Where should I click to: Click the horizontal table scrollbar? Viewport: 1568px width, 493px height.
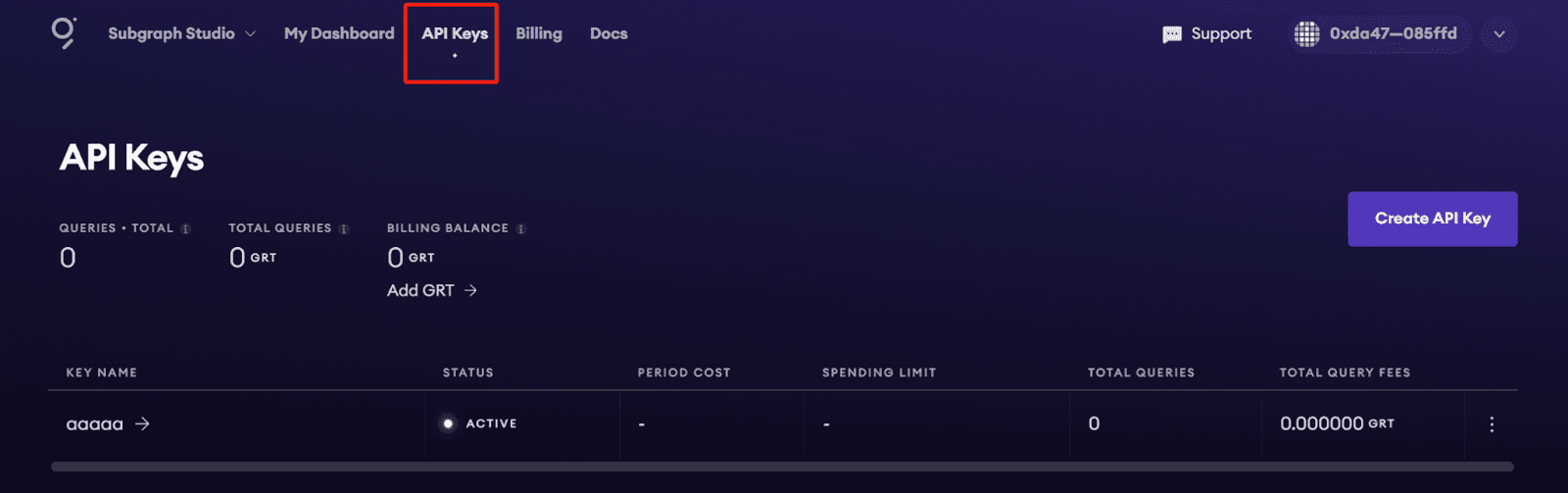coord(782,467)
